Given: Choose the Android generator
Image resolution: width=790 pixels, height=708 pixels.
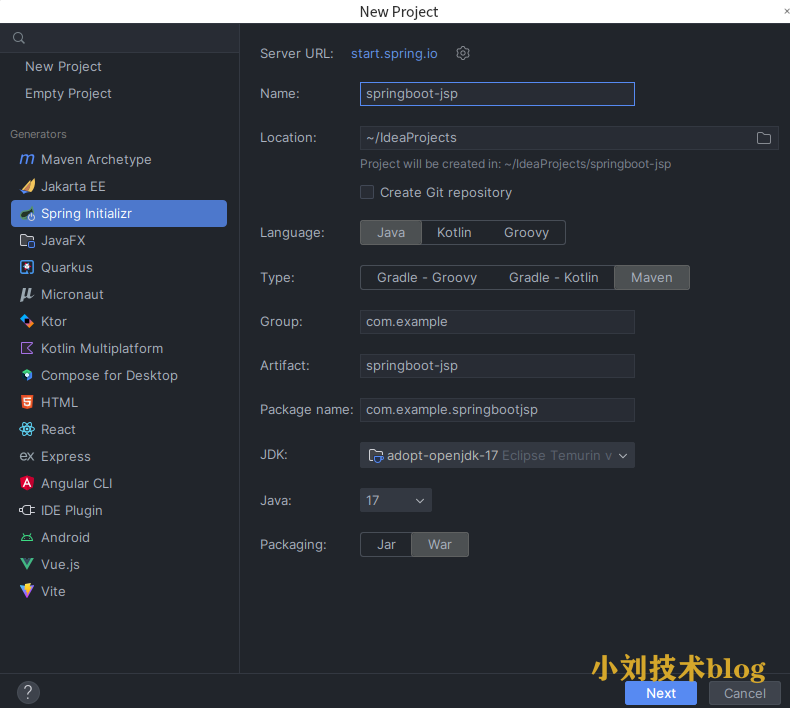Looking at the screenshot, I should pos(65,538).
